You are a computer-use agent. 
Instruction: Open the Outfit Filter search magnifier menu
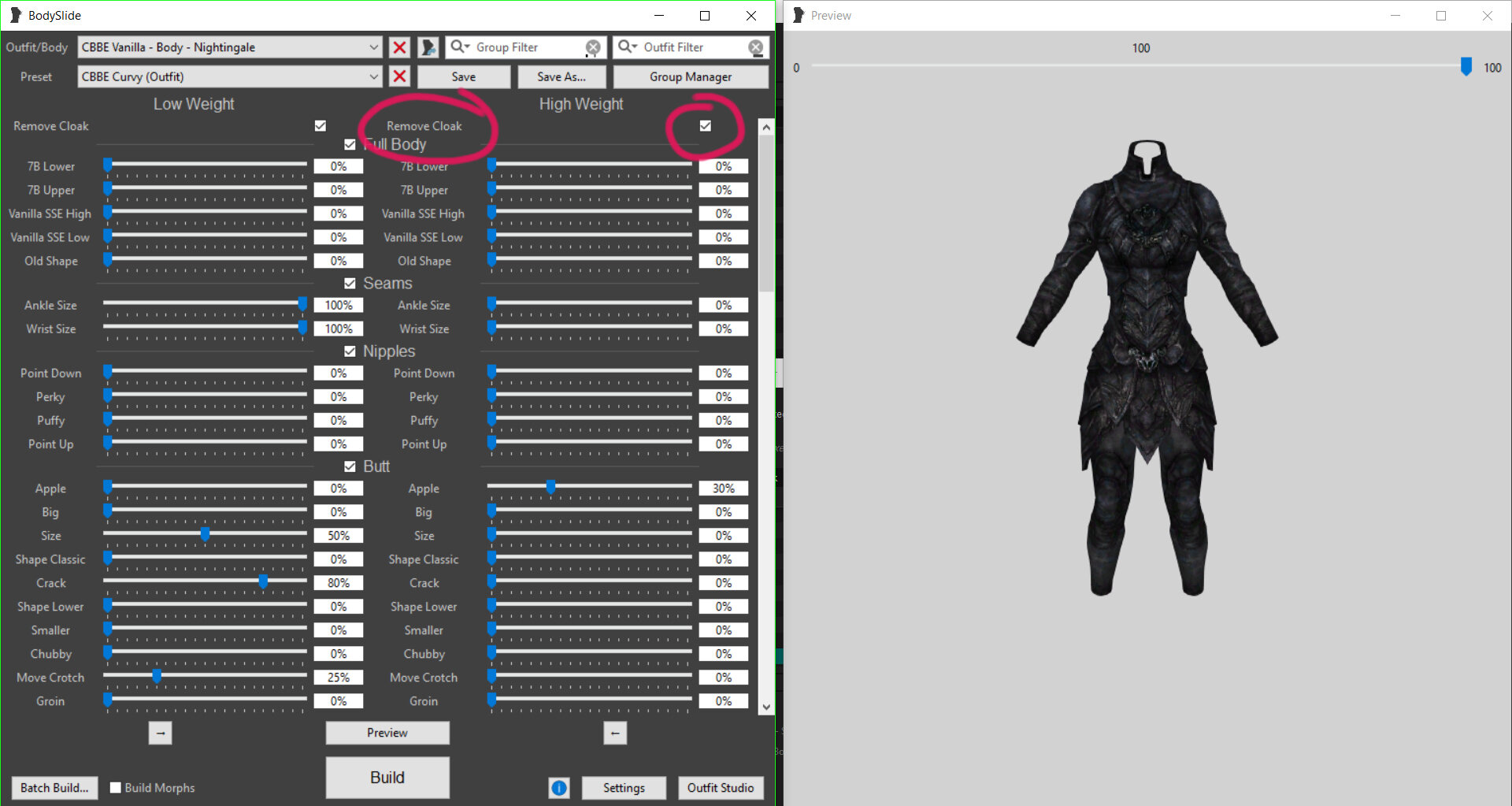pyautogui.click(x=628, y=47)
